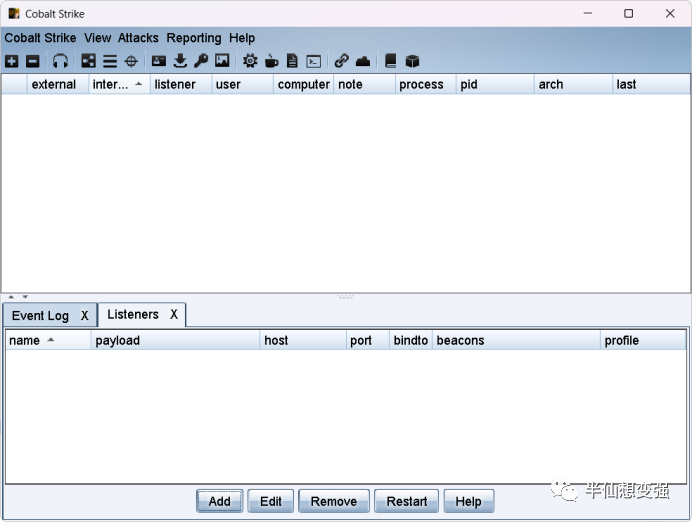Click the cloud manage web server icon
This screenshot has width=692, height=522.
pos(363,61)
